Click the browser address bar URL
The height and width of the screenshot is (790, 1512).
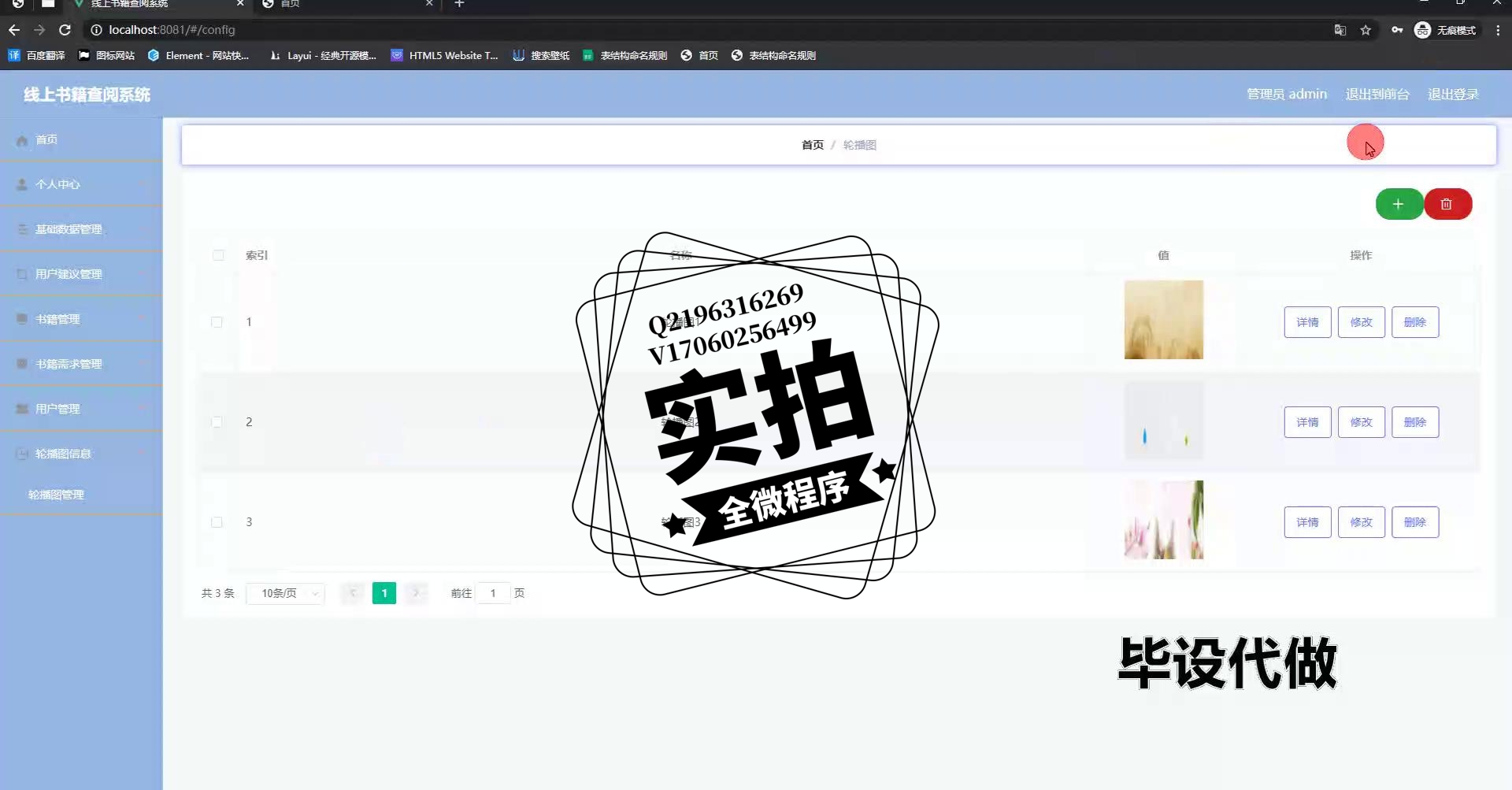pos(172,30)
